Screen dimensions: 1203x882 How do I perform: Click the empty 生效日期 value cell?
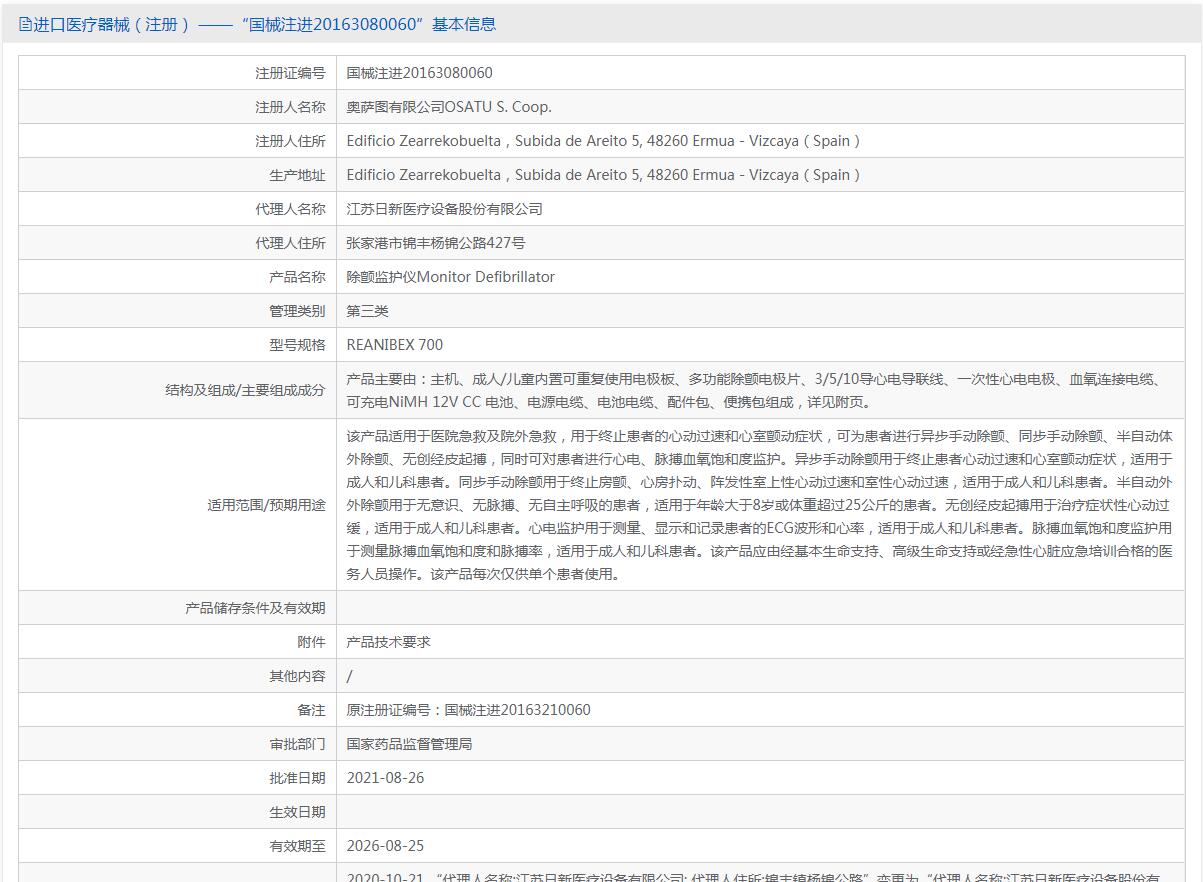760,812
